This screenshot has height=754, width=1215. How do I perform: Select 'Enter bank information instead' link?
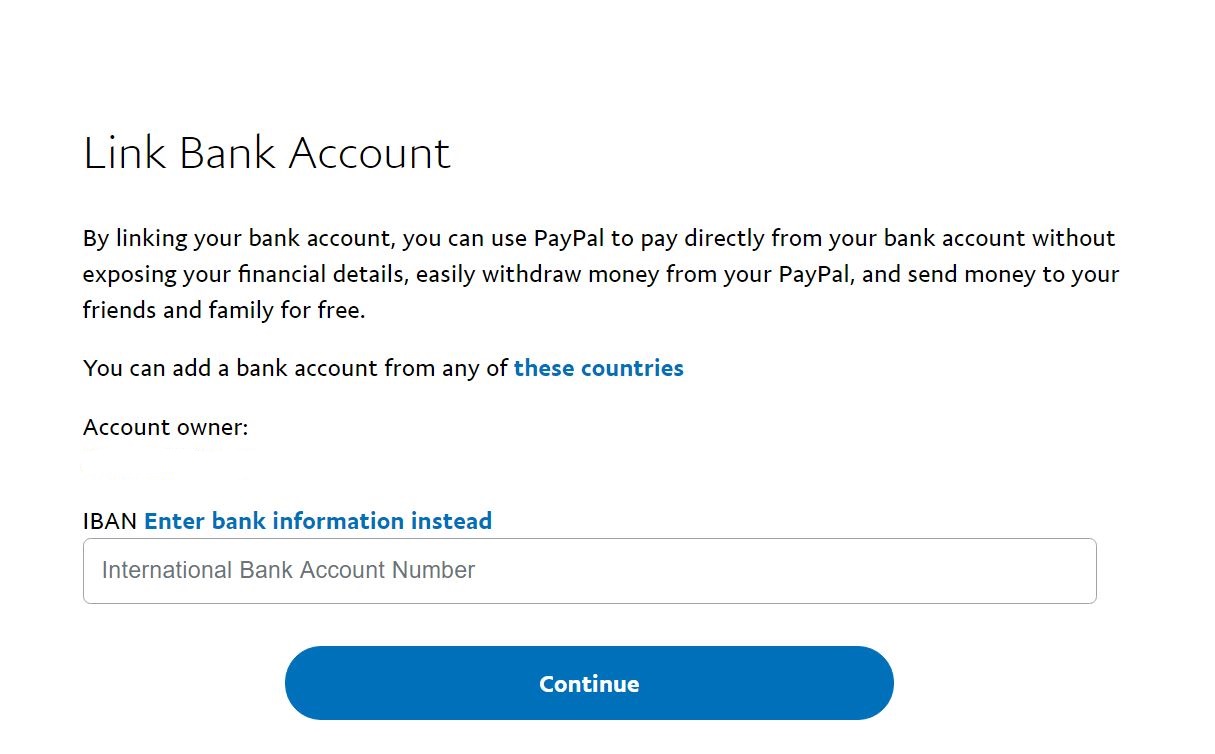click(x=318, y=521)
